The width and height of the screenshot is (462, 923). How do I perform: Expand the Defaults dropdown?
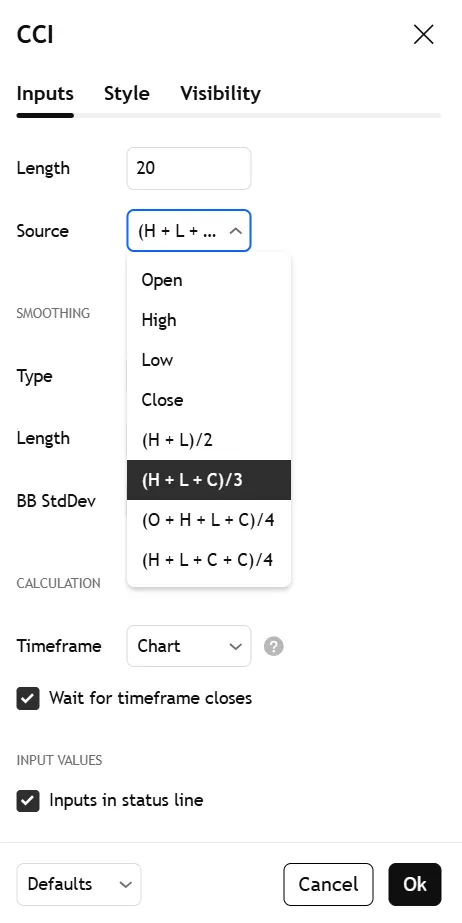[79, 884]
